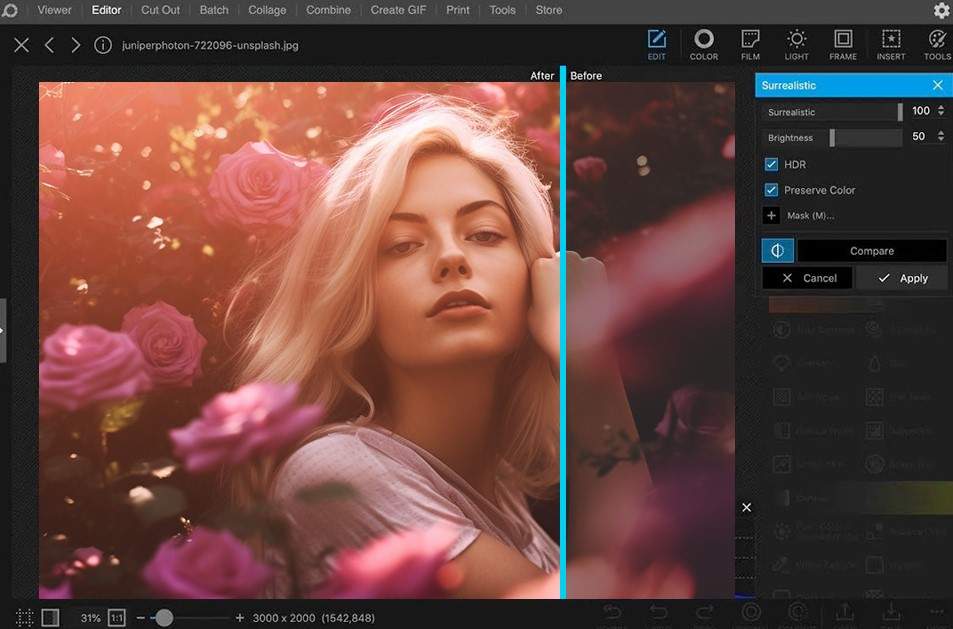Click Cancel in Surrealistic panel

[x=807, y=278]
